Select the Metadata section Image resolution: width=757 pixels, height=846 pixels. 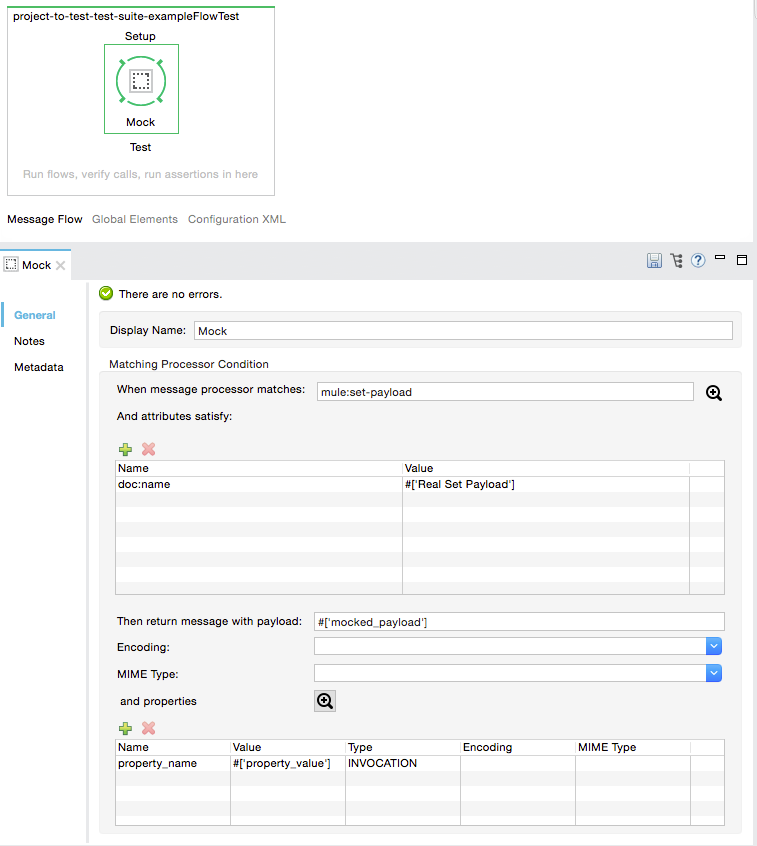pyautogui.click(x=38, y=367)
